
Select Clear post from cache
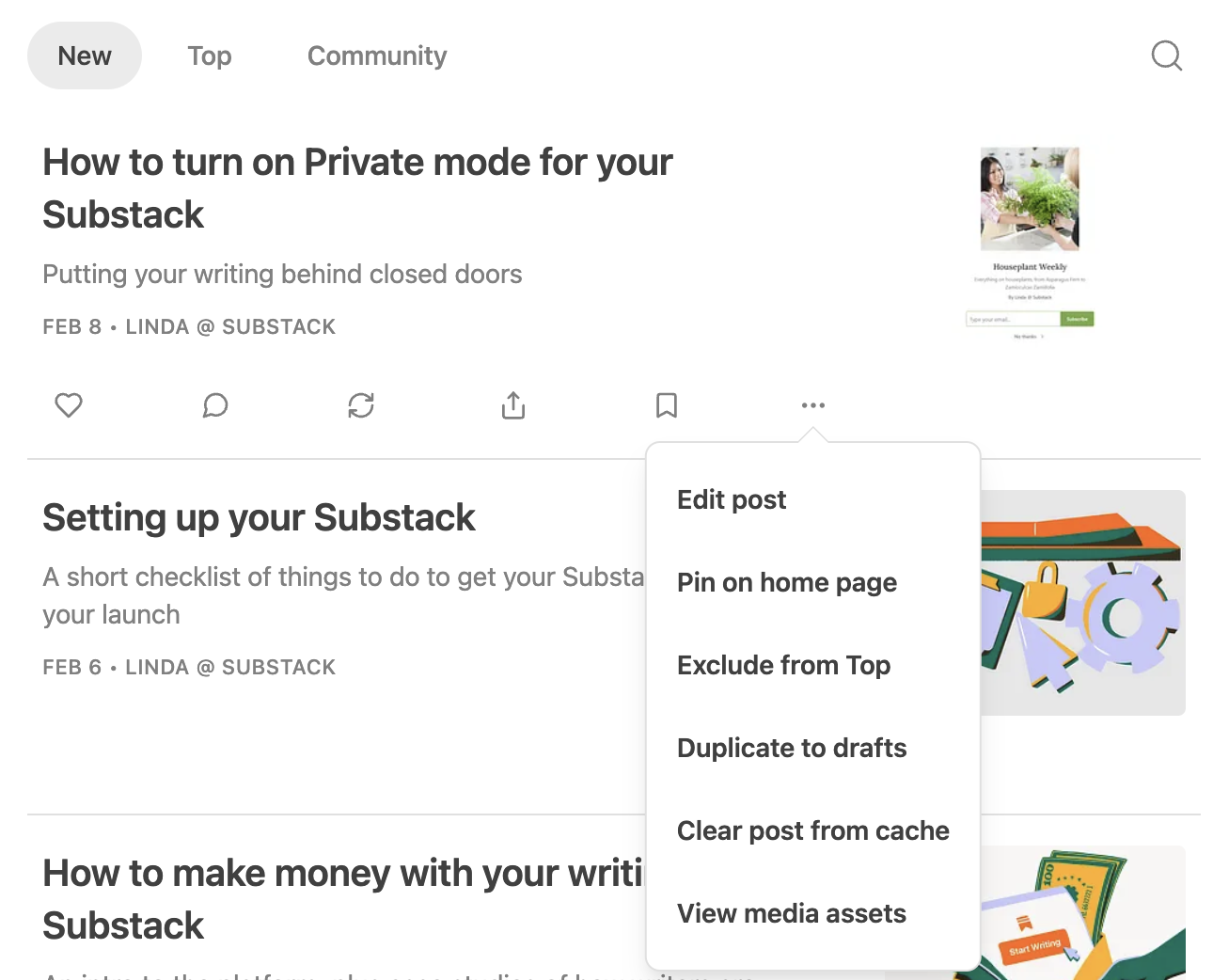(x=813, y=830)
